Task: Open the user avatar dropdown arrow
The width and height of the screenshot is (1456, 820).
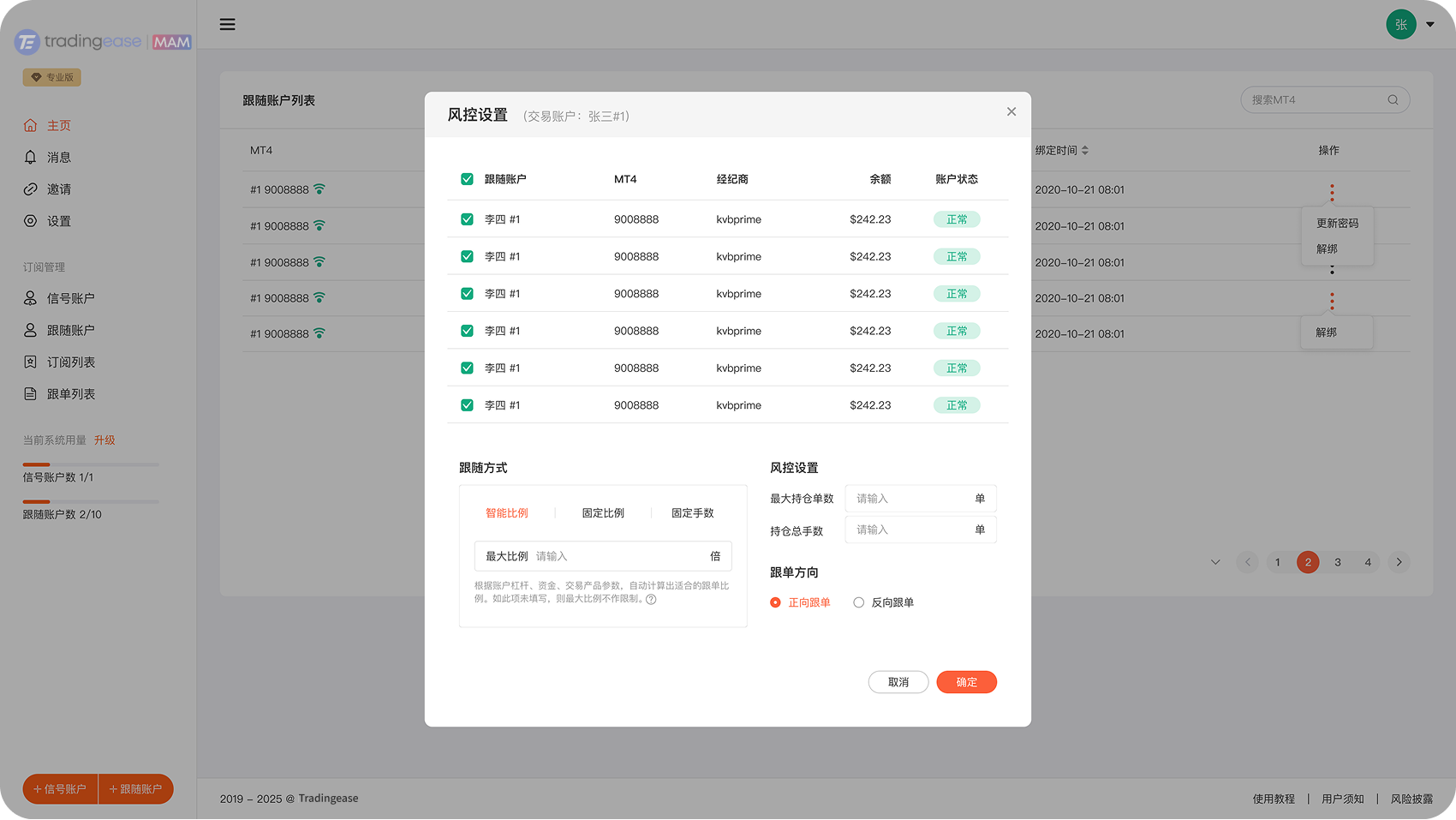Action: tap(1430, 25)
